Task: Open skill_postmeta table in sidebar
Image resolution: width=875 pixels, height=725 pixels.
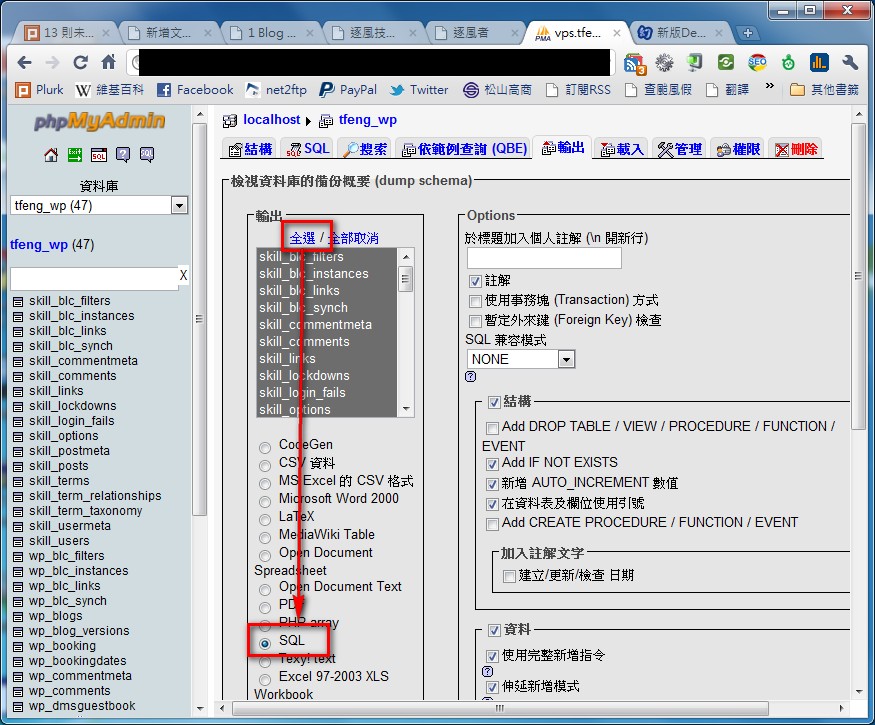Action: pos(69,450)
